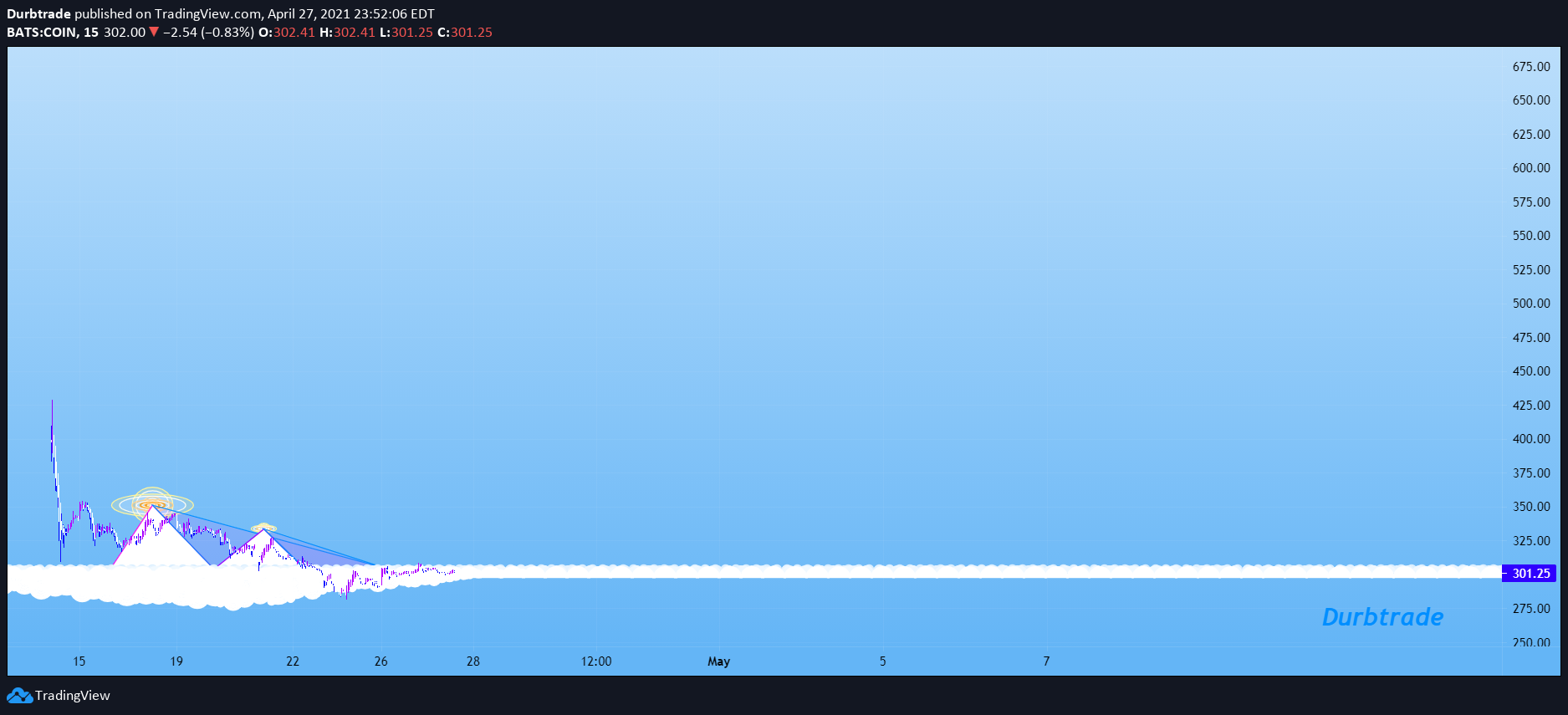Click the H:302.41 high value
The width and height of the screenshot is (1568, 715).
pyautogui.click(x=348, y=33)
